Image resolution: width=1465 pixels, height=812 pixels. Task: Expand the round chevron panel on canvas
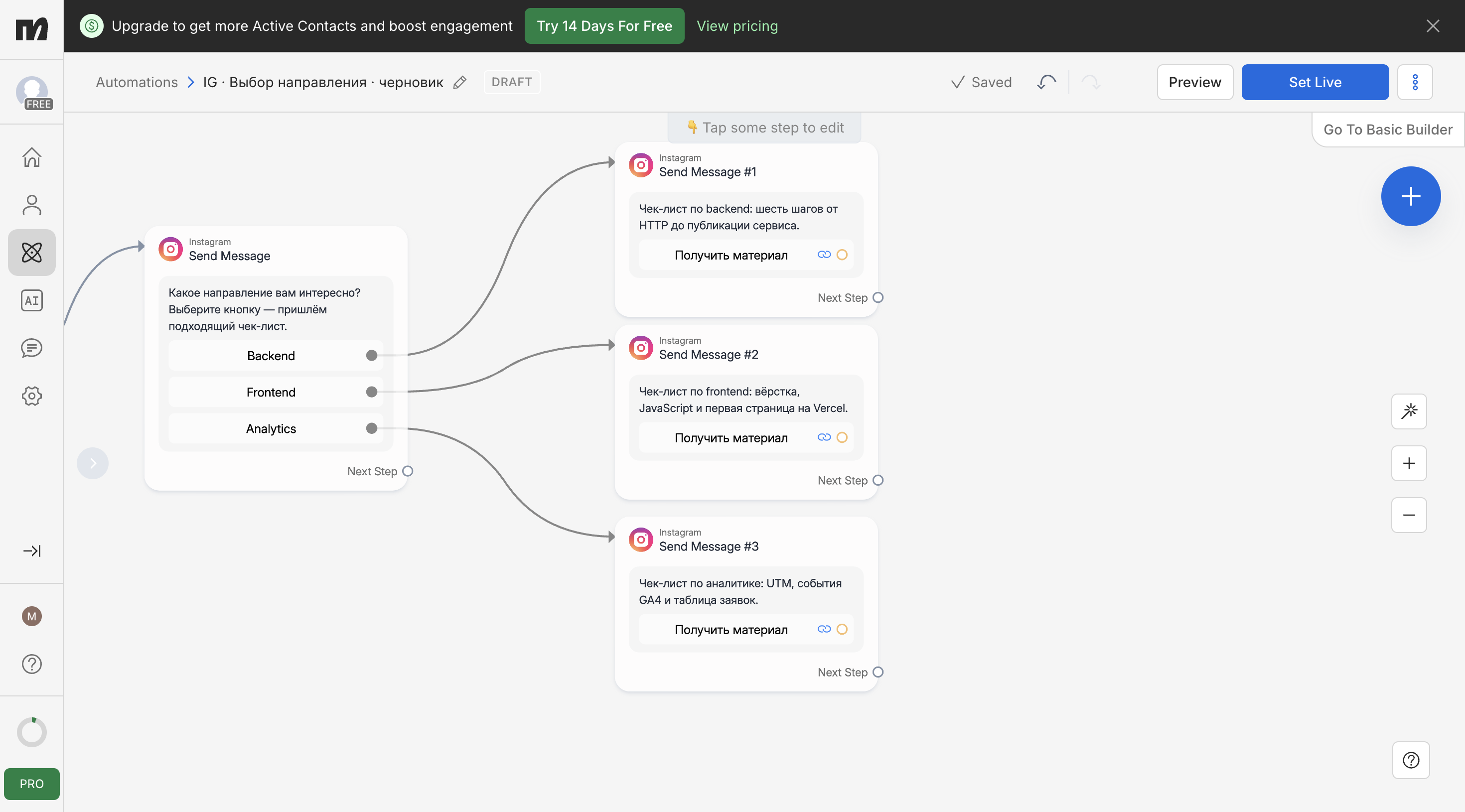click(x=93, y=463)
